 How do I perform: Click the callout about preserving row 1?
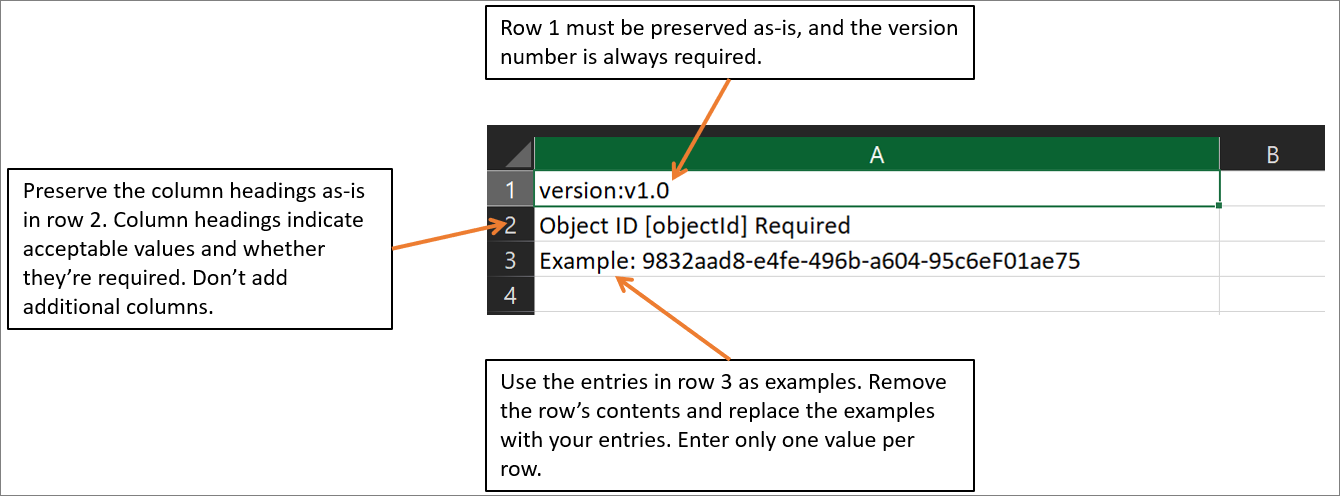point(730,43)
